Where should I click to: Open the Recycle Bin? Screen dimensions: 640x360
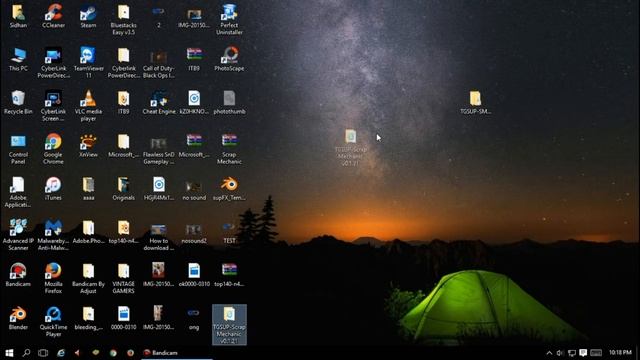[18, 102]
